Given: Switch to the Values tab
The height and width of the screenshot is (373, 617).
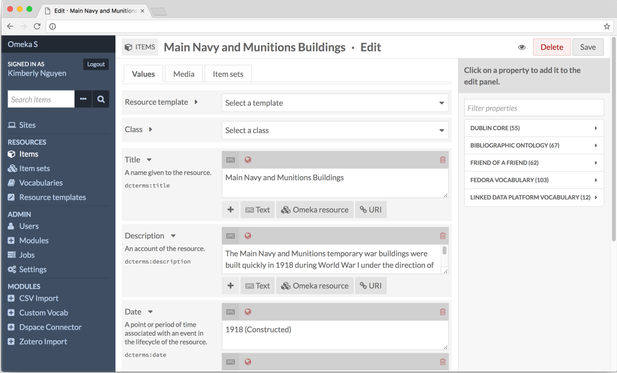Looking at the screenshot, I should [143, 74].
